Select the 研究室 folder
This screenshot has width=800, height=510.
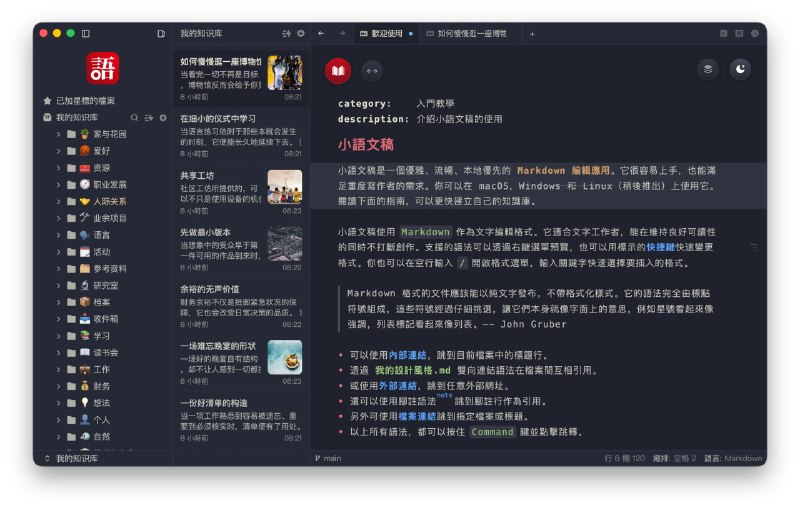[102, 286]
